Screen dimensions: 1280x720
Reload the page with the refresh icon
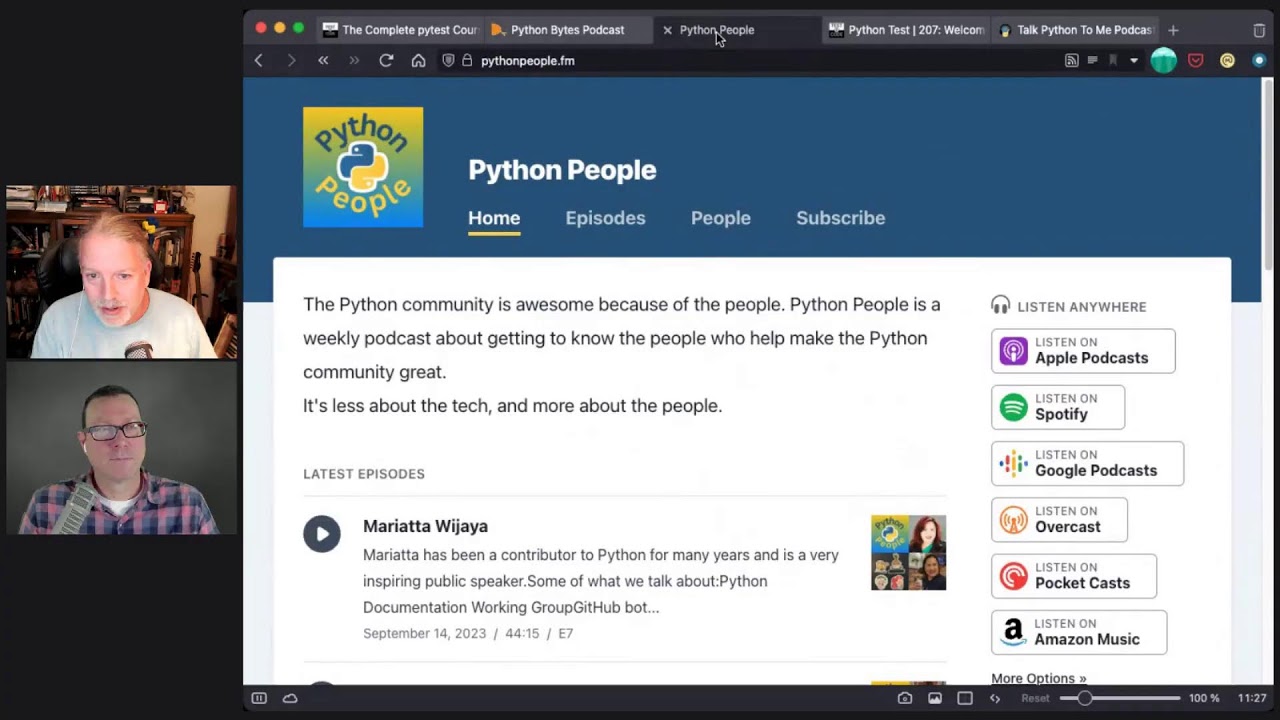tap(386, 61)
